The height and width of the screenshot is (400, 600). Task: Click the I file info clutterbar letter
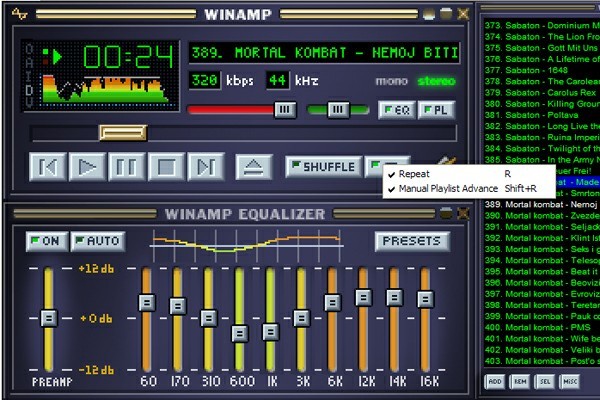click(x=30, y=75)
